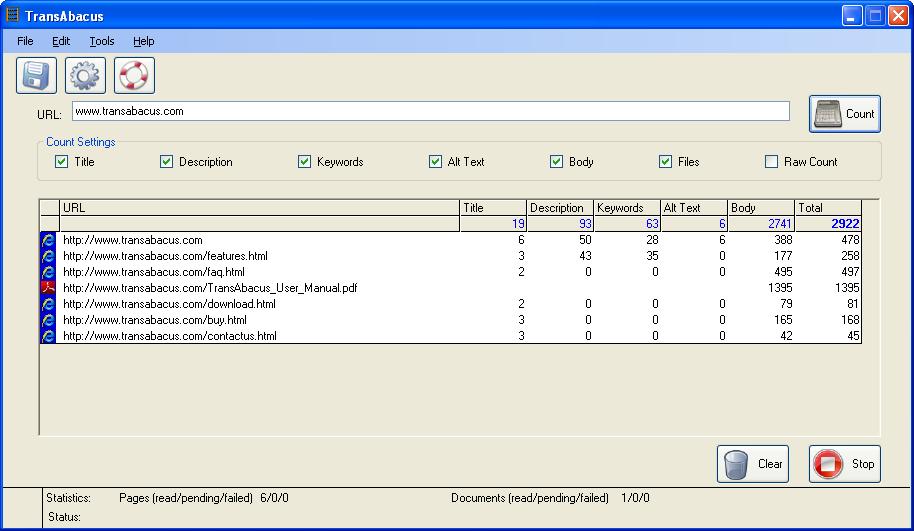Click total 81 in download.html row
This screenshot has height=531, width=914.
tap(853, 304)
